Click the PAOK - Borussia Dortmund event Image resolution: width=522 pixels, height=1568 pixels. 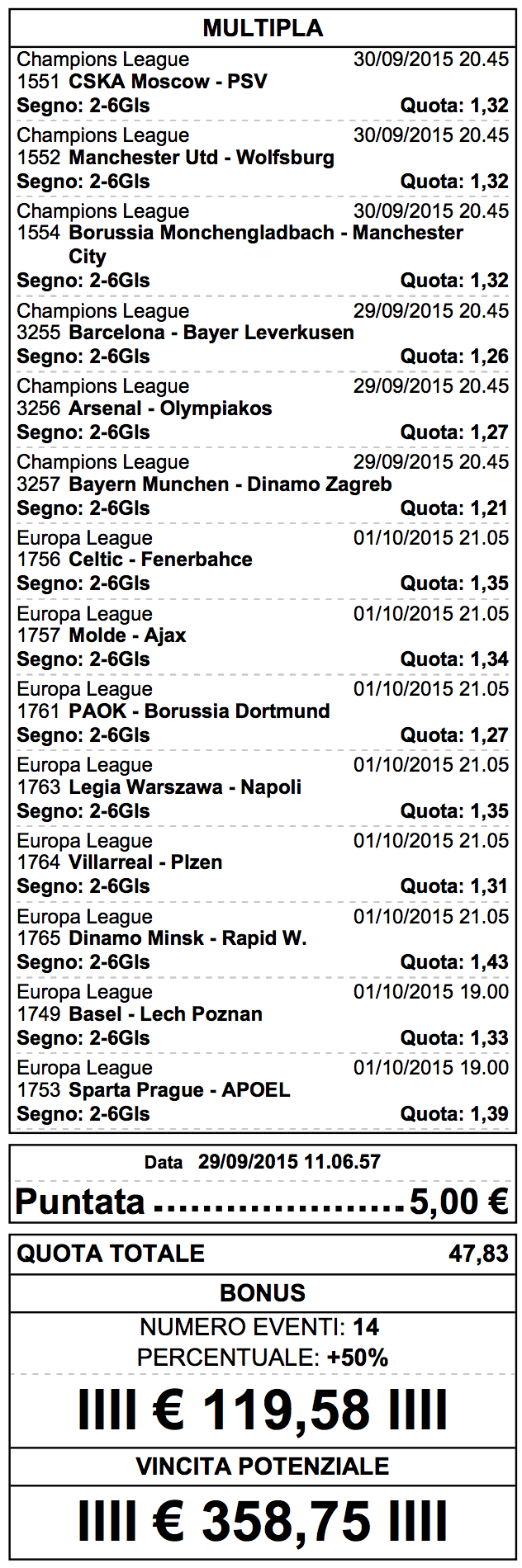coord(199,711)
